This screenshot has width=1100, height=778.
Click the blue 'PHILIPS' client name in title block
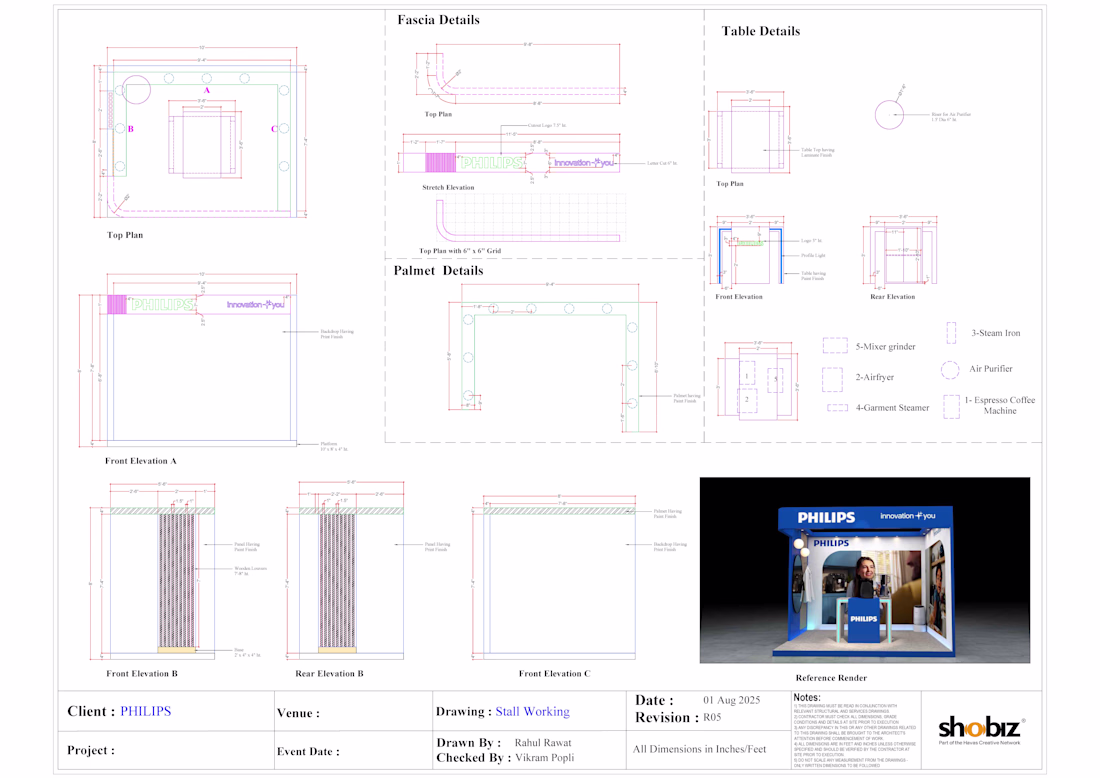pyautogui.click(x=145, y=711)
